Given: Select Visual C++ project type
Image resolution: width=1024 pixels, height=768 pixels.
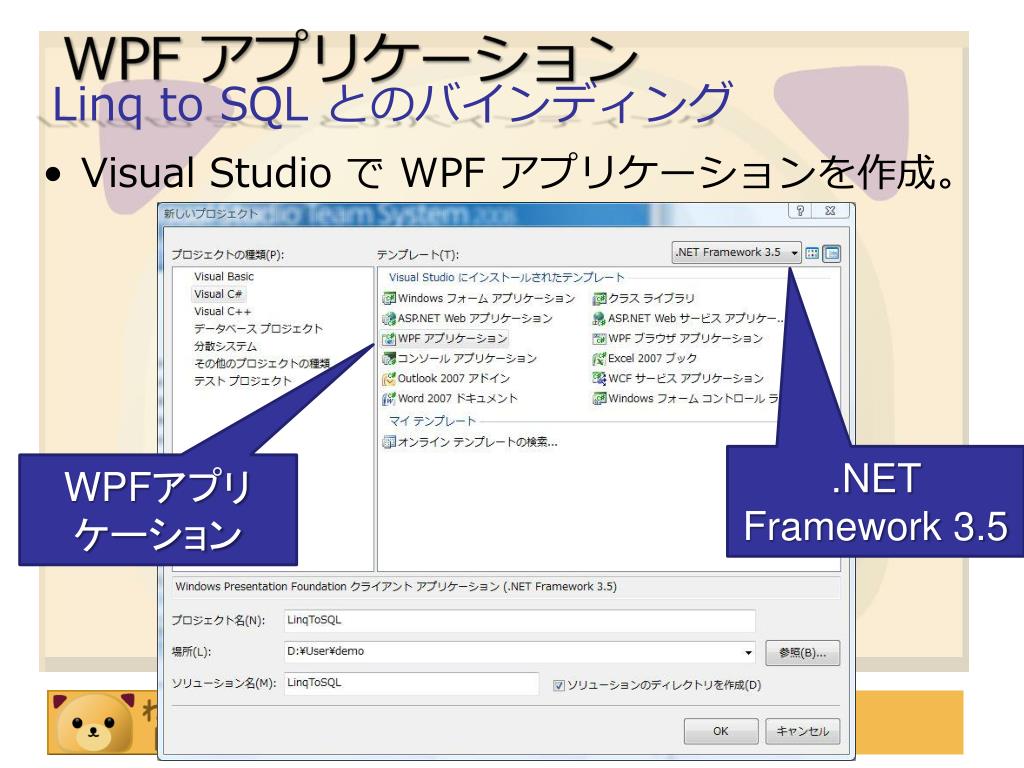Looking at the screenshot, I should click(x=222, y=312).
